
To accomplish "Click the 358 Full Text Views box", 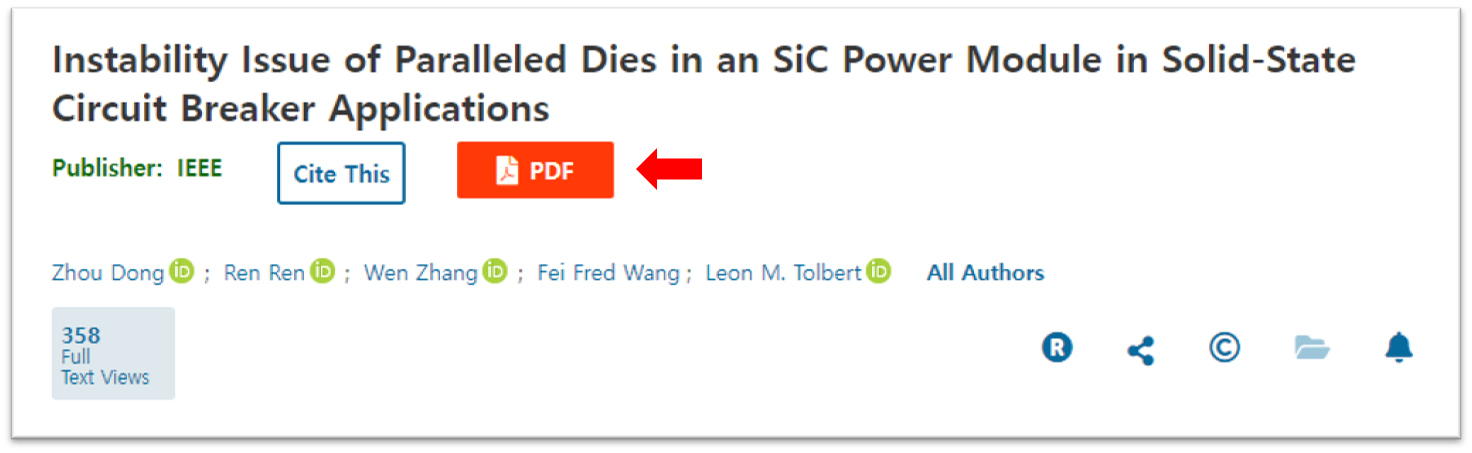I will click(113, 354).
